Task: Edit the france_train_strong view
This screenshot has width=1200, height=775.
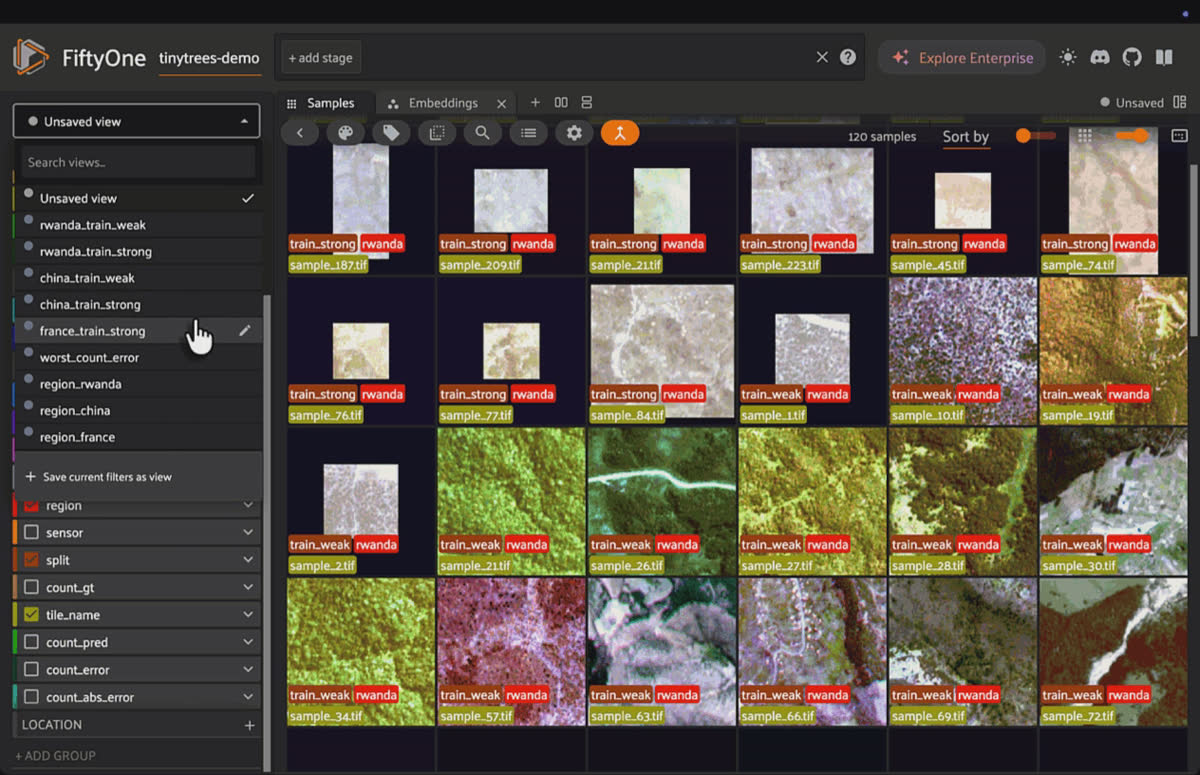Action: [x=245, y=330]
